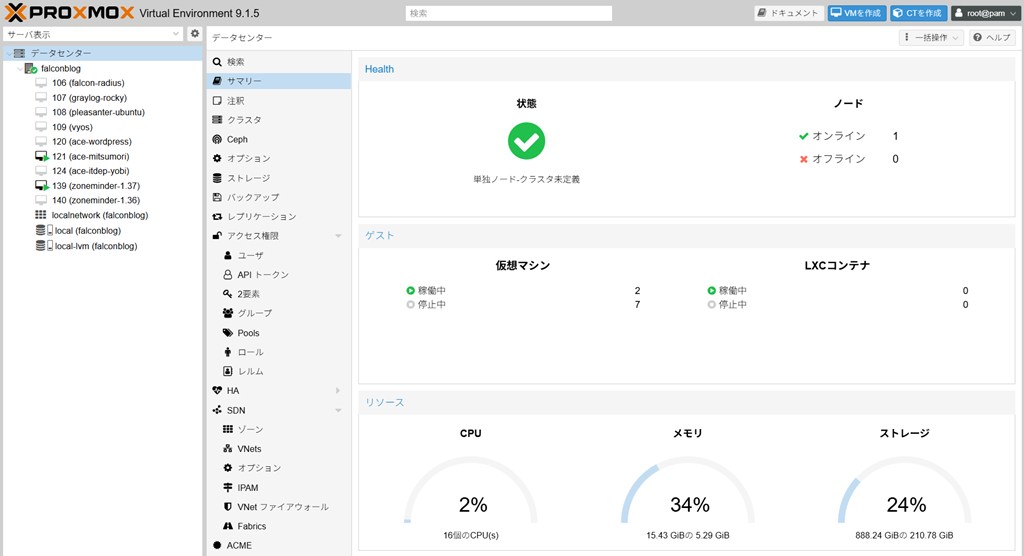
Task: Click the running VM 121 monitor icon
Action: (x=41, y=157)
